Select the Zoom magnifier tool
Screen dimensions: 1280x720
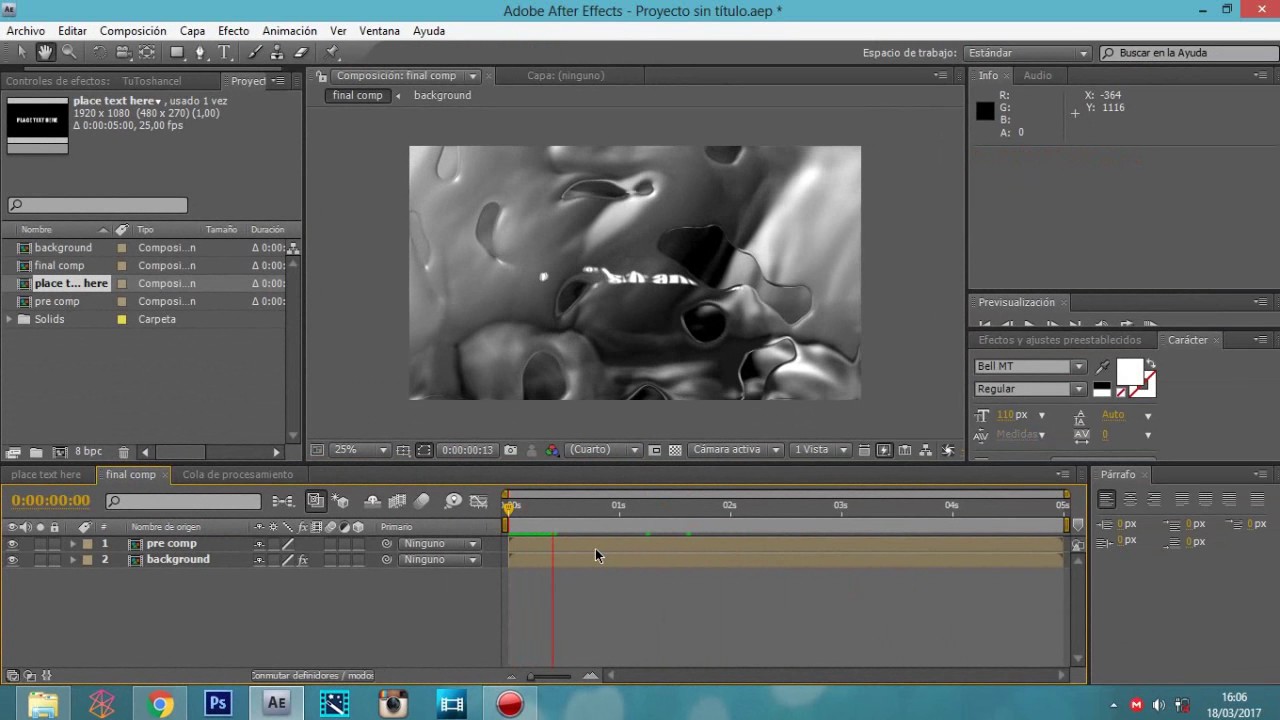[69, 52]
